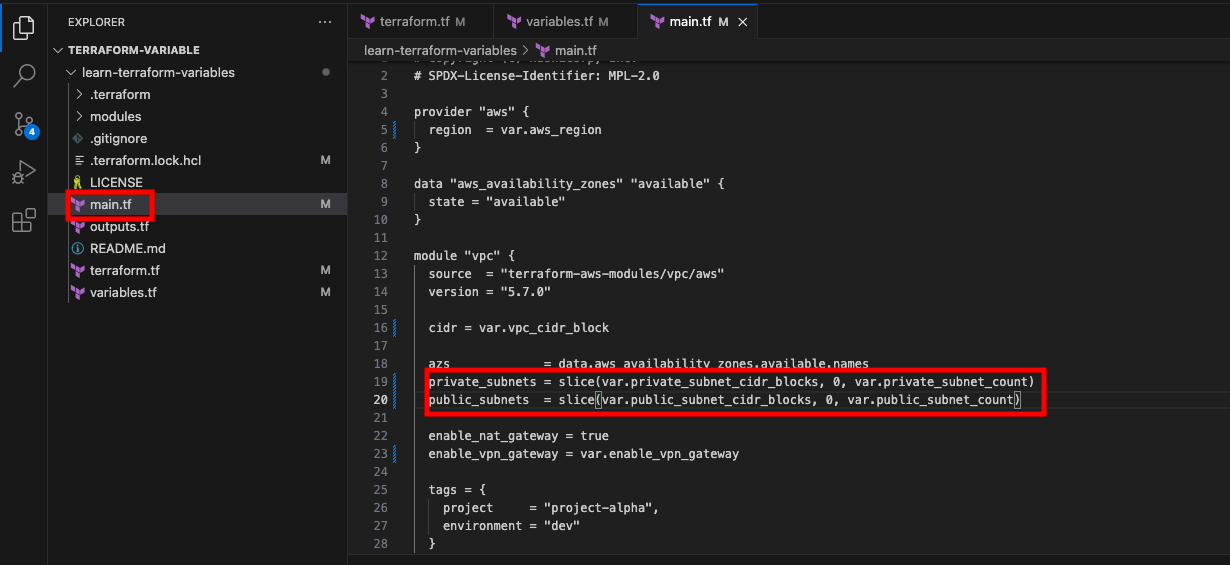Collapse the learn-terraform-variables folder
Screen dimensions: 1230x565
coord(71,73)
